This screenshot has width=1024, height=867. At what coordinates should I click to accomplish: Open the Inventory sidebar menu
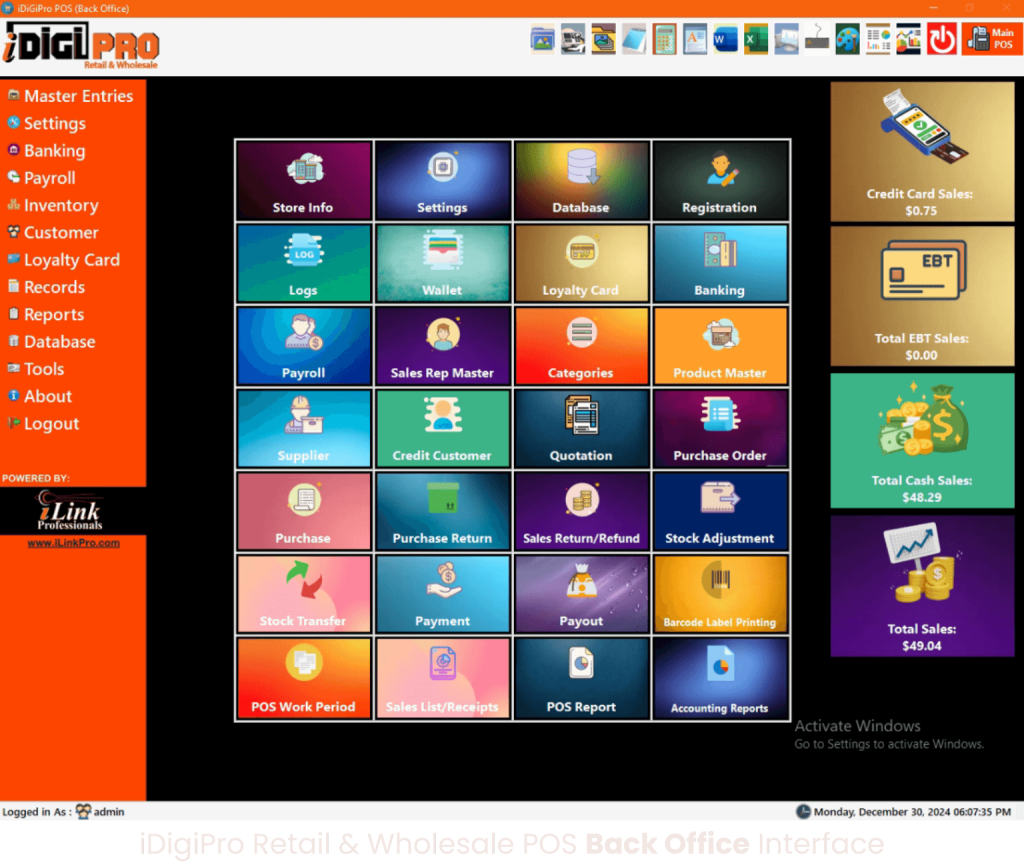pyautogui.click(x=53, y=206)
